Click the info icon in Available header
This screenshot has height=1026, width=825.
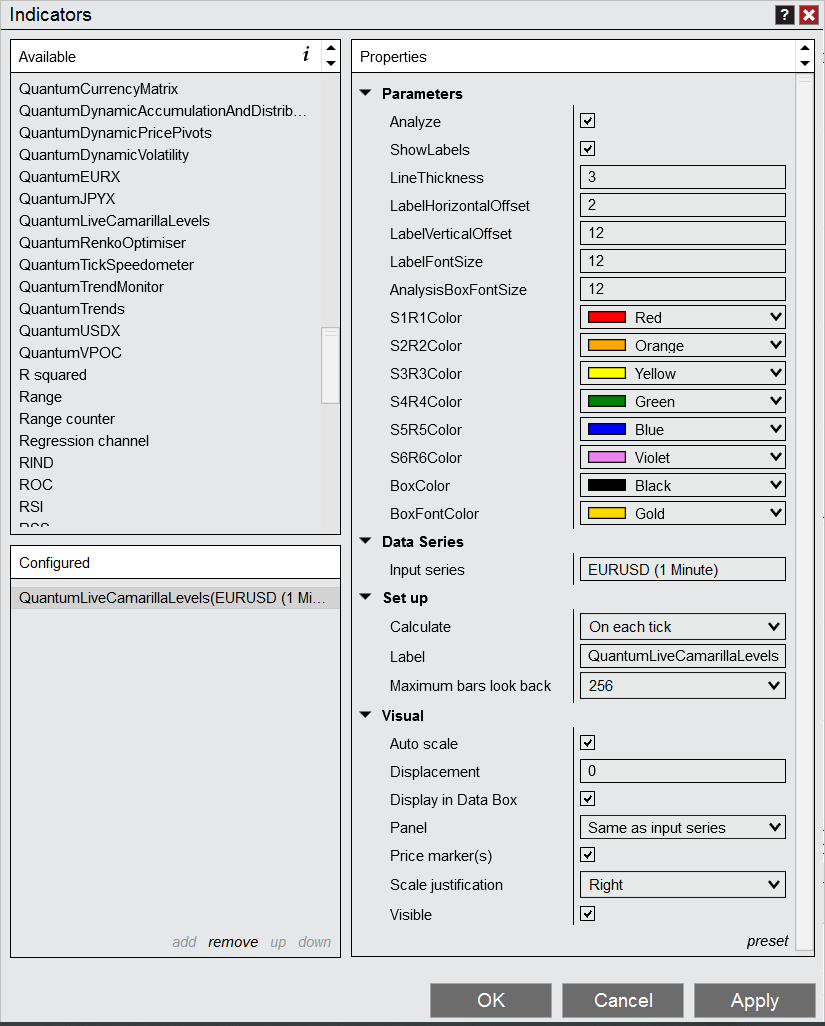306,55
